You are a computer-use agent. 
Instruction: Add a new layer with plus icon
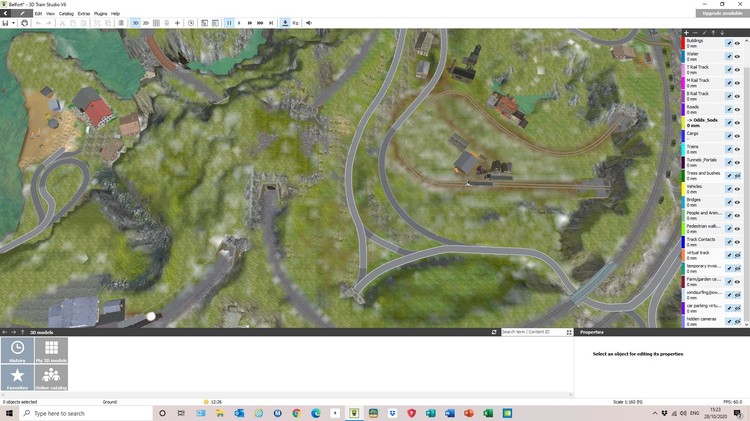point(685,32)
